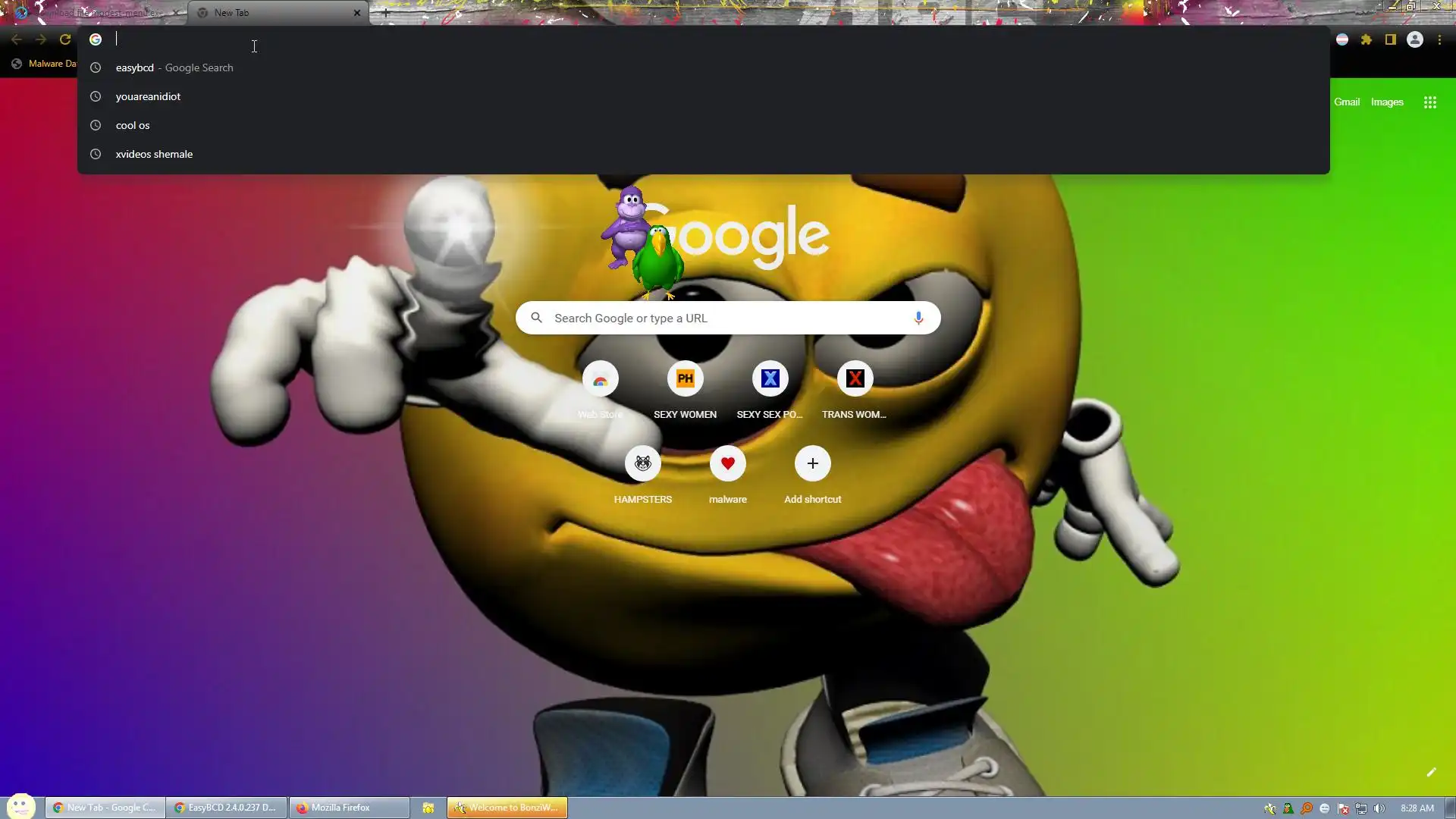Viewport: 1456px width, 819px height.
Task: Choose the cool os history suggestion
Action: pos(133,125)
